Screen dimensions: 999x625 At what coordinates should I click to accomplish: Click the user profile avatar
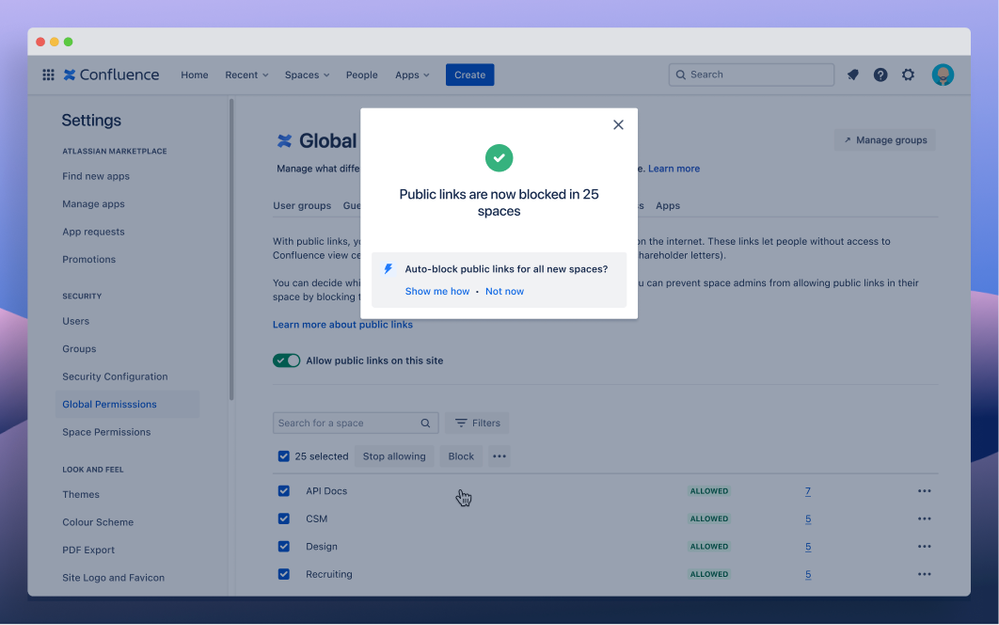point(943,75)
